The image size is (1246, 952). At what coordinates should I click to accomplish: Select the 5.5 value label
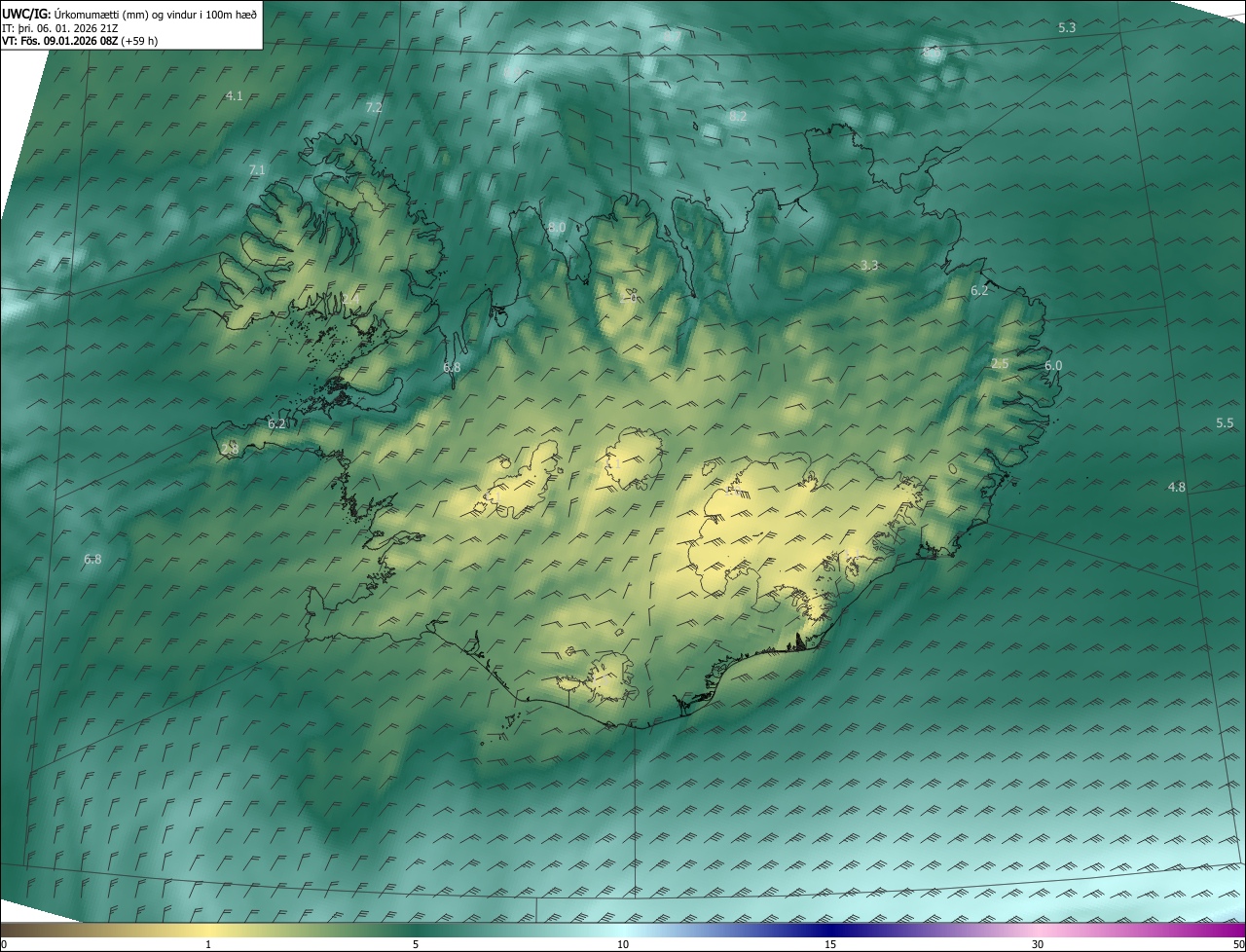(x=1225, y=422)
